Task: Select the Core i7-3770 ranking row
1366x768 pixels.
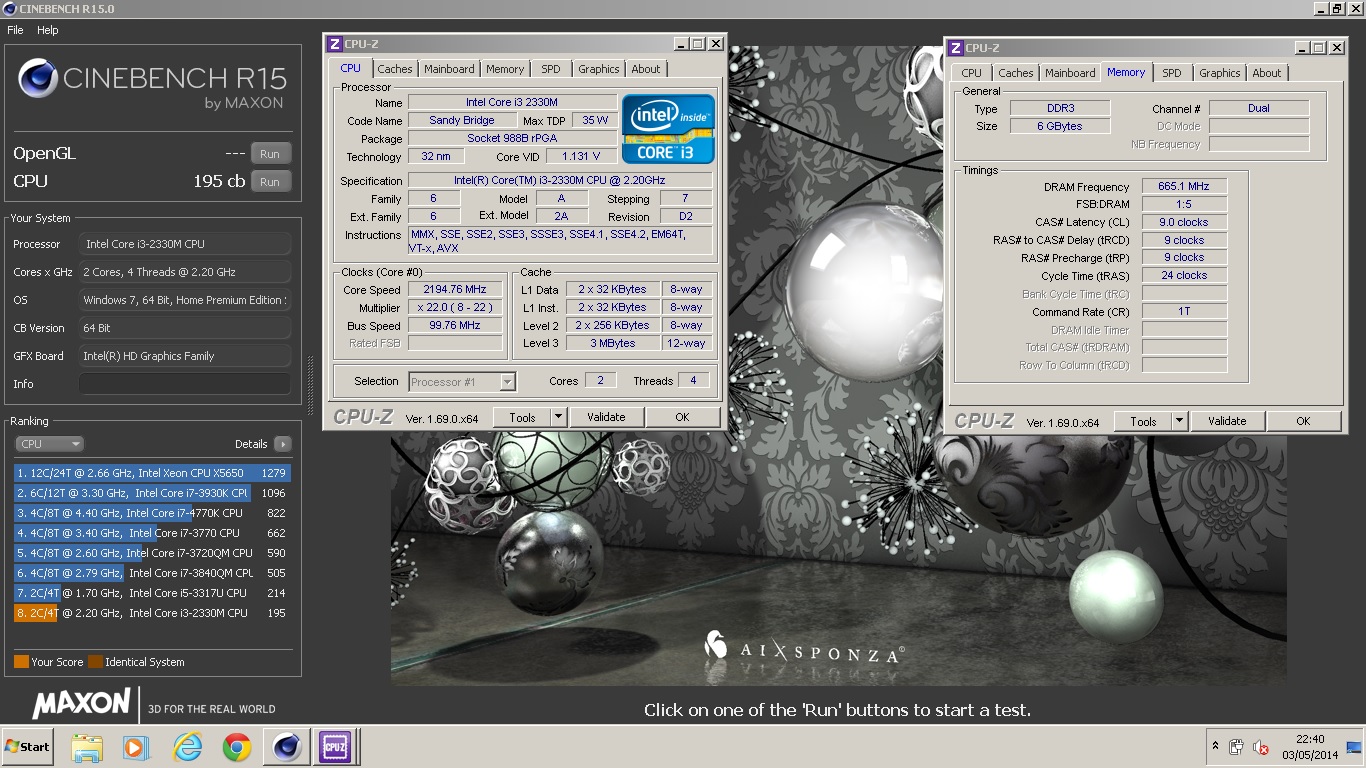Action: pyautogui.click(x=151, y=533)
